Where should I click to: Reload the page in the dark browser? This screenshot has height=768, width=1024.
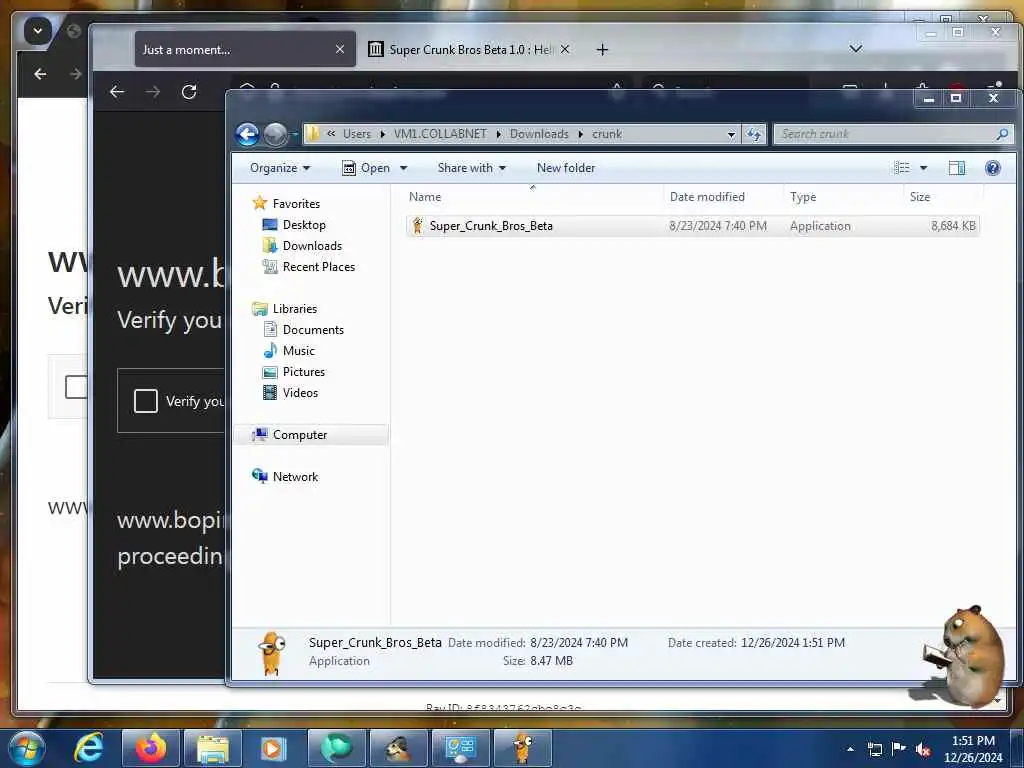click(189, 92)
